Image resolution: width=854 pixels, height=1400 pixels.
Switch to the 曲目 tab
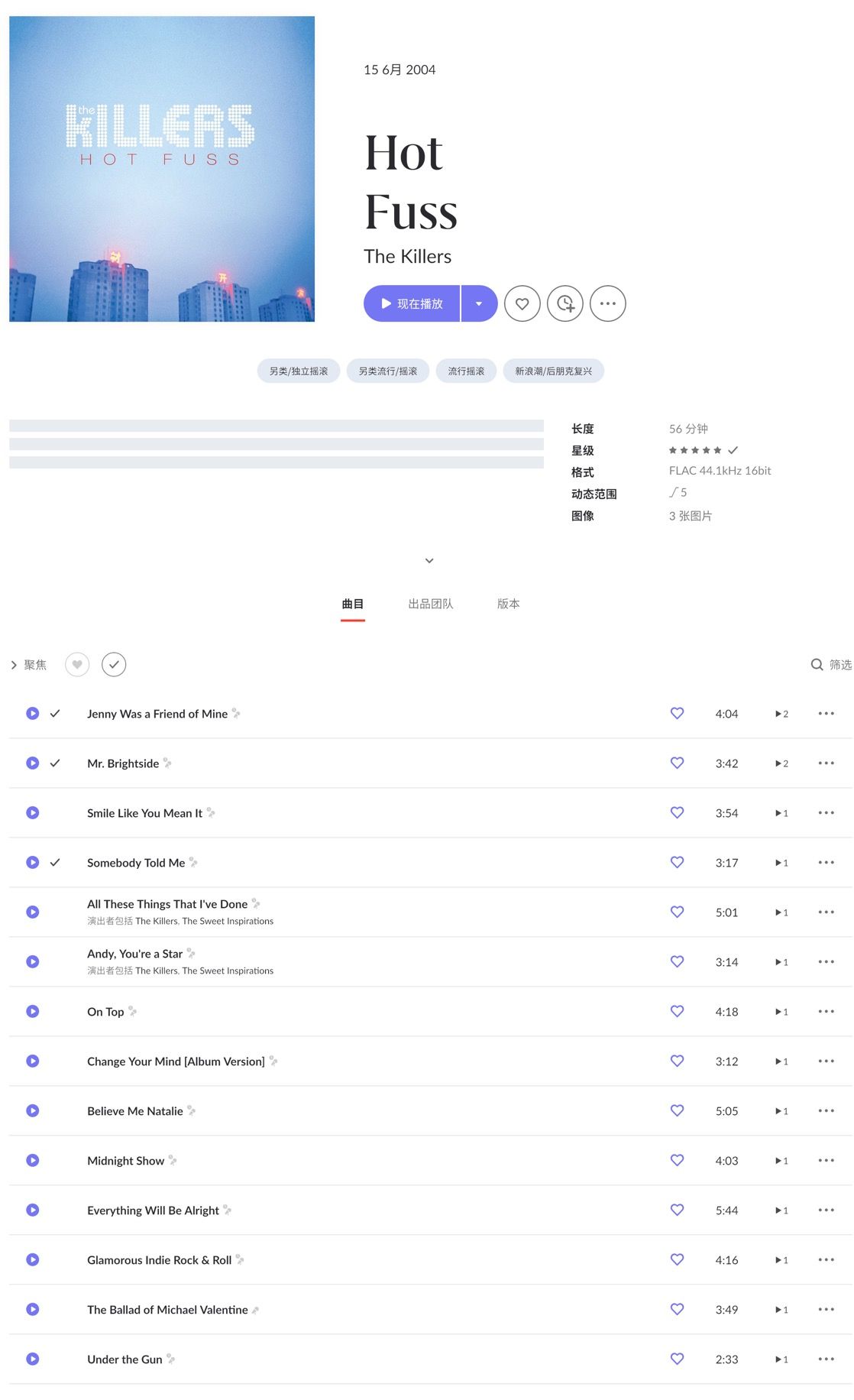click(x=353, y=604)
